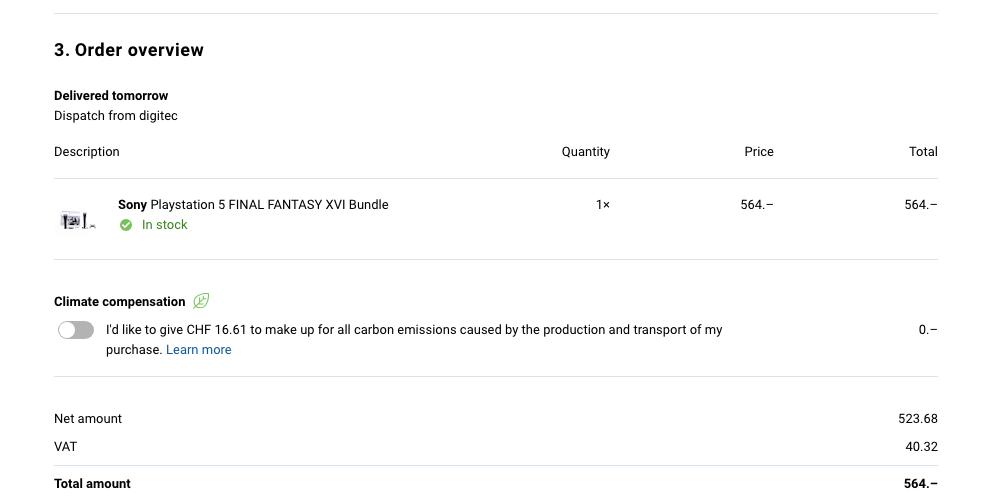This screenshot has width=997, height=500.
Task: Click the Climate compensation heading
Action: click(x=120, y=302)
